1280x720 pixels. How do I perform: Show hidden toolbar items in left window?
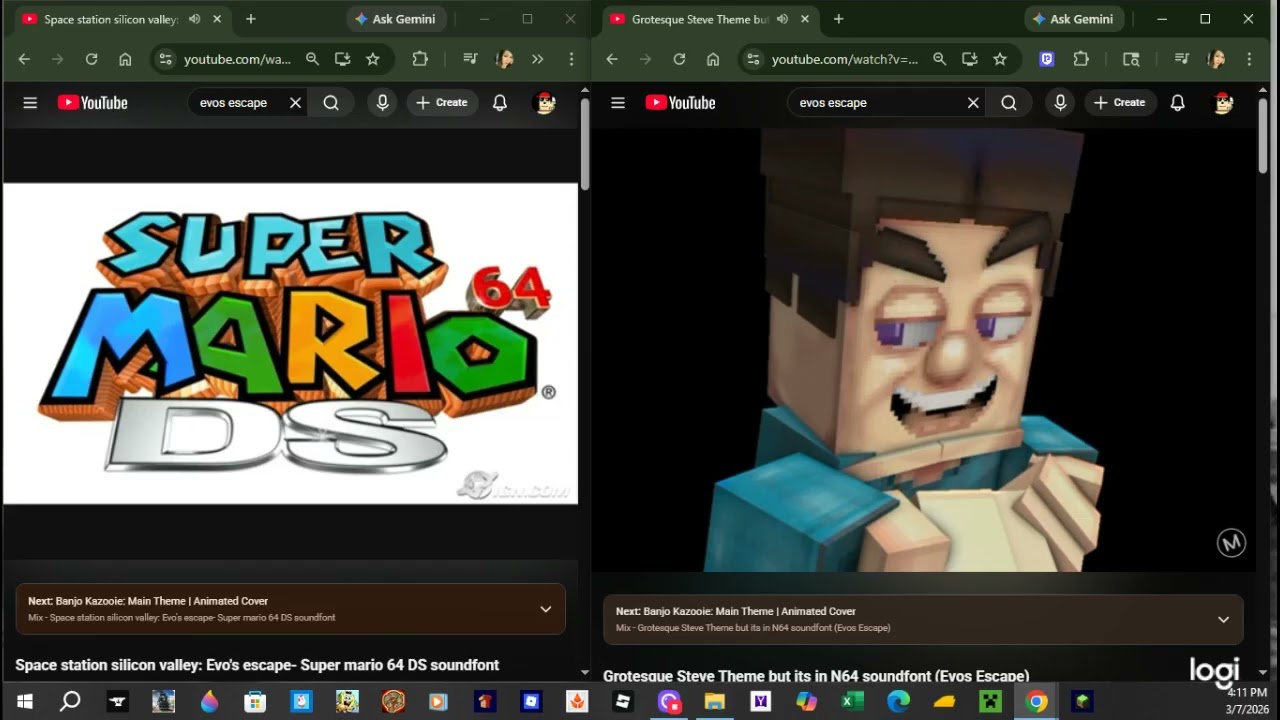click(x=538, y=59)
